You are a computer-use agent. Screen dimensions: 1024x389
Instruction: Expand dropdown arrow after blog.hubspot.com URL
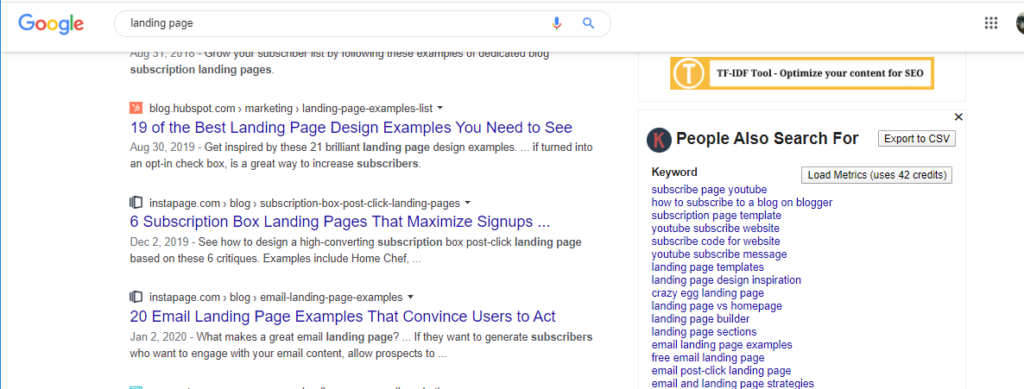pyautogui.click(x=440, y=108)
